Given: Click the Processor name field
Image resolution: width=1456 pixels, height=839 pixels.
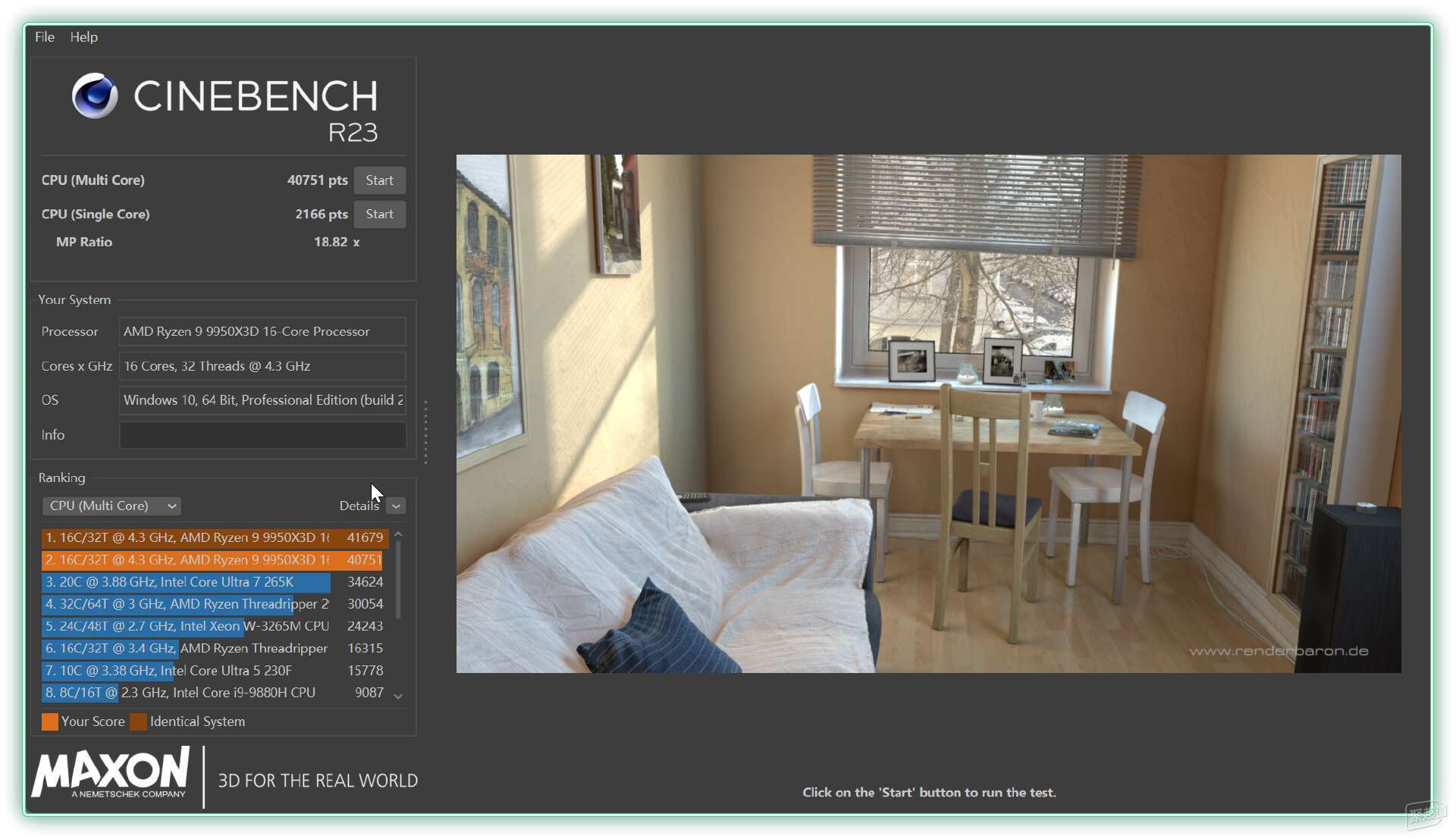Looking at the screenshot, I should [x=262, y=331].
